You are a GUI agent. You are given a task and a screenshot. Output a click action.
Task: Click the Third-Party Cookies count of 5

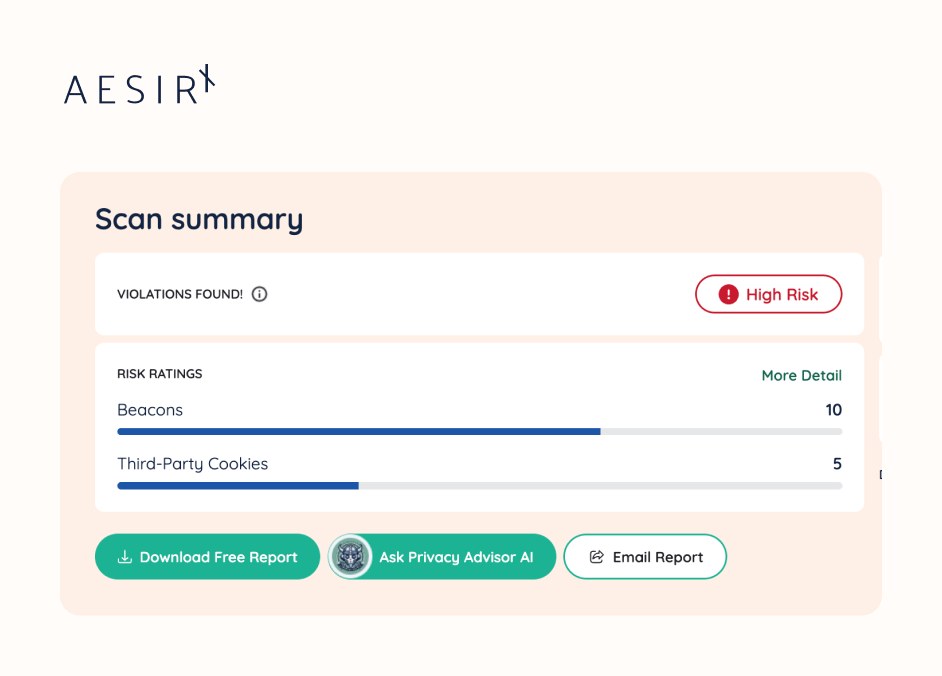[837, 464]
